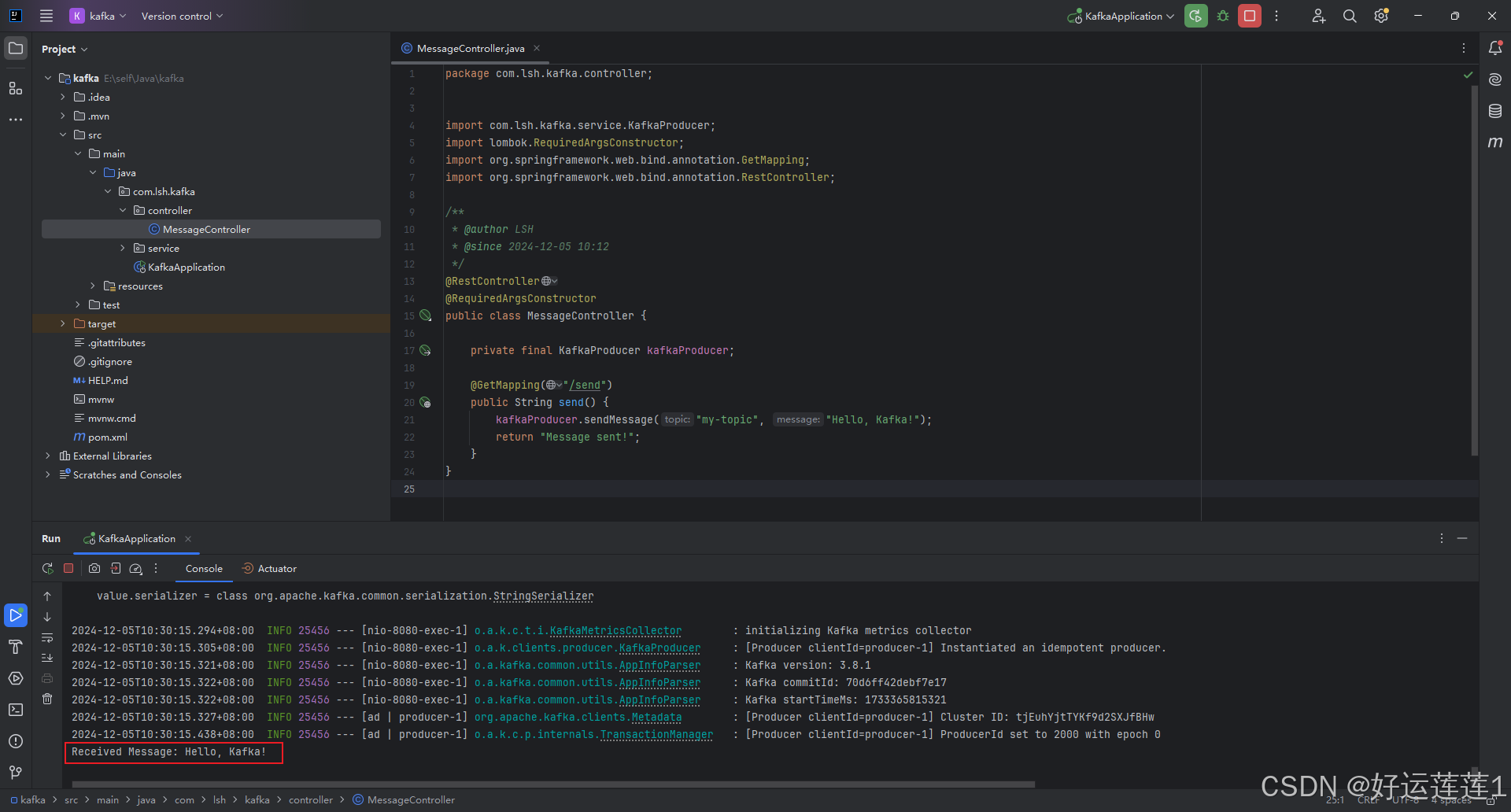Viewport: 1511px width, 812px height.
Task: Expand the service package in Project tree
Action: click(123, 248)
